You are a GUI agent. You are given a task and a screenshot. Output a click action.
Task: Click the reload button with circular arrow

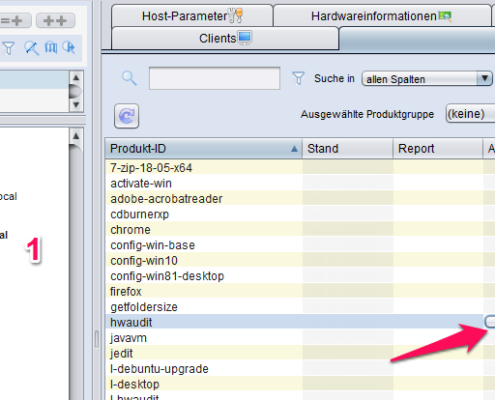pos(126,116)
